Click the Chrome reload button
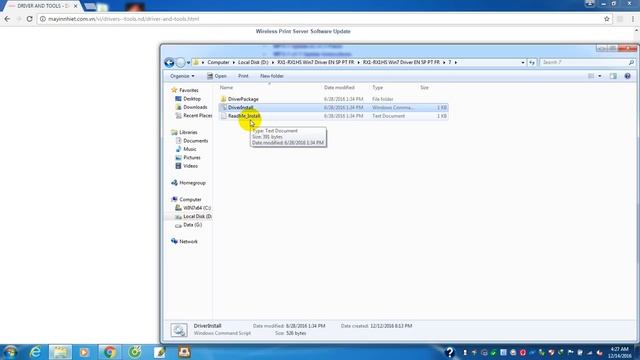 click(x=29, y=19)
